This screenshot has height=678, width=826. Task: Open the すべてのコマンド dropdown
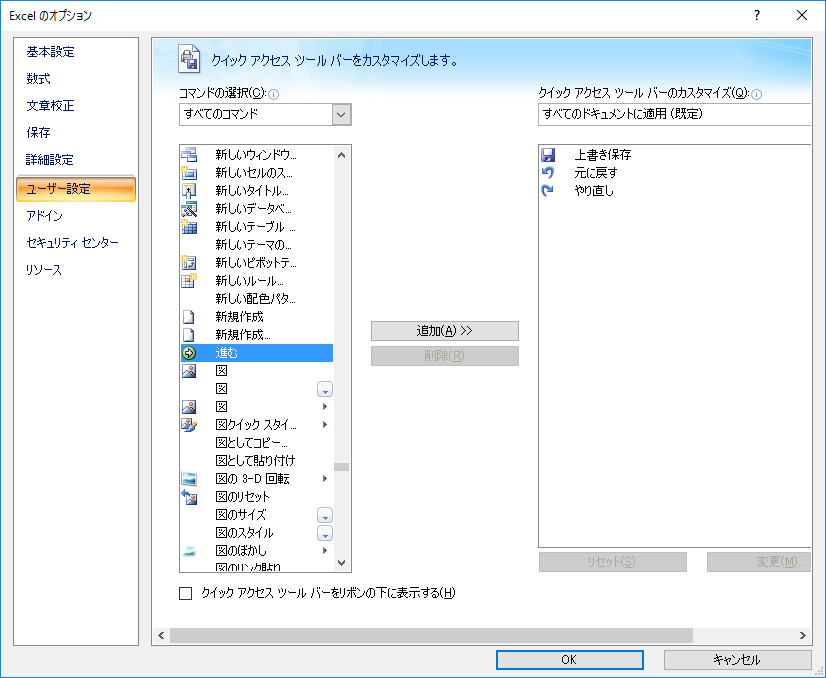point(341,114)
